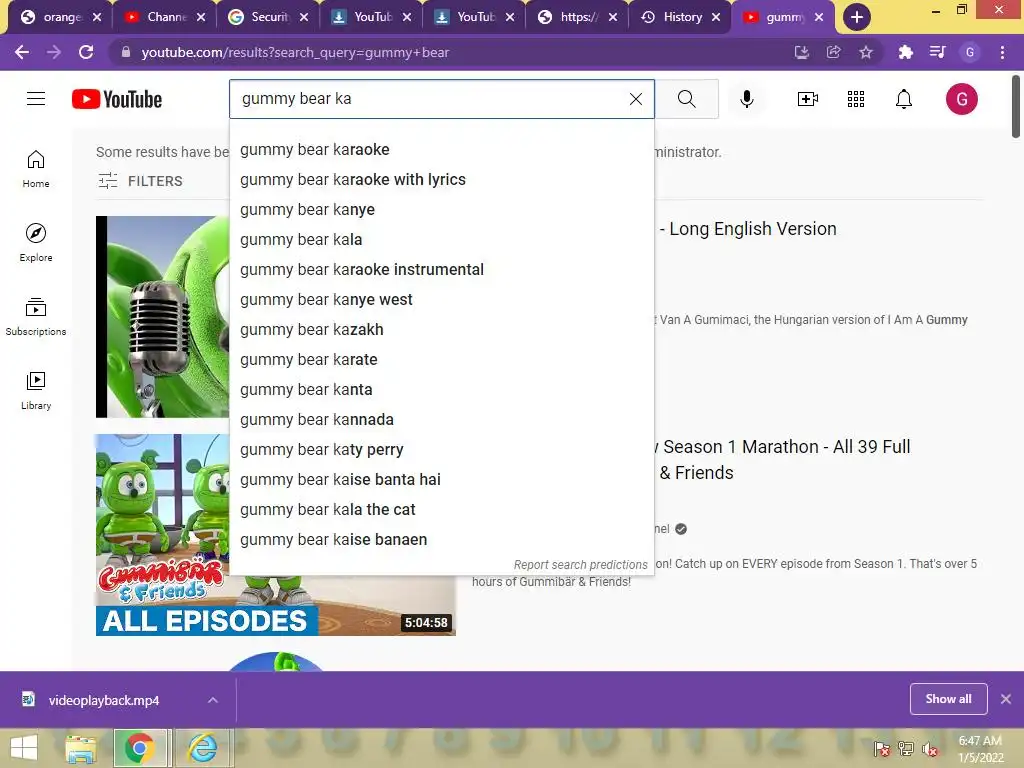Bookmark this page with star icon
The height and width of the screenshot is (768, 1024).
click(866, 52)
